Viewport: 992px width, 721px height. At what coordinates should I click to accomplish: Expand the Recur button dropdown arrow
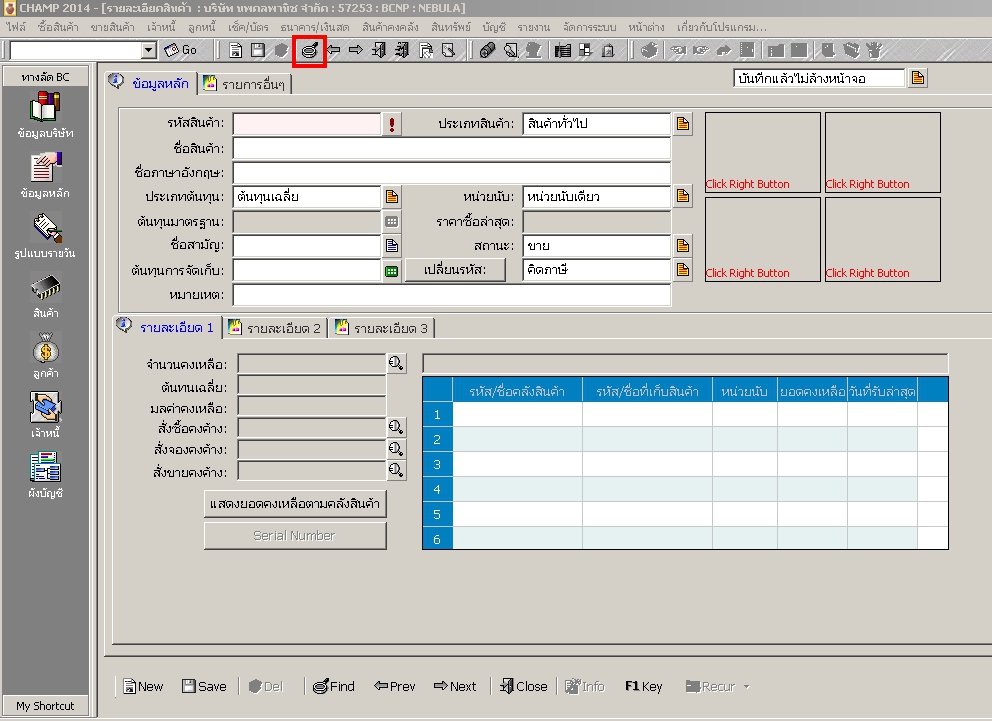pos(747,687)
